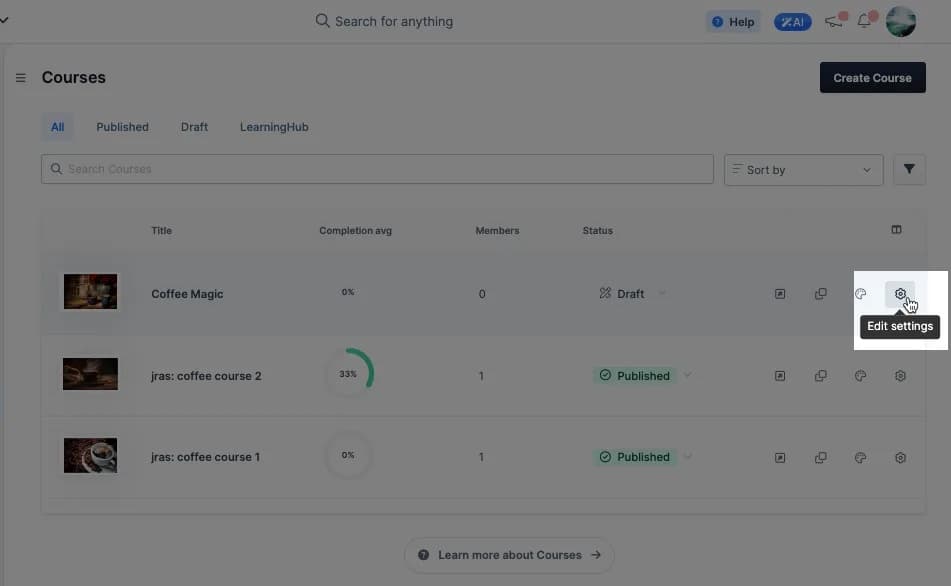Screen dimensions: 951x586
Task: Click the 0% completion value for Coffee Magic
Action: (x=348, y=292)
